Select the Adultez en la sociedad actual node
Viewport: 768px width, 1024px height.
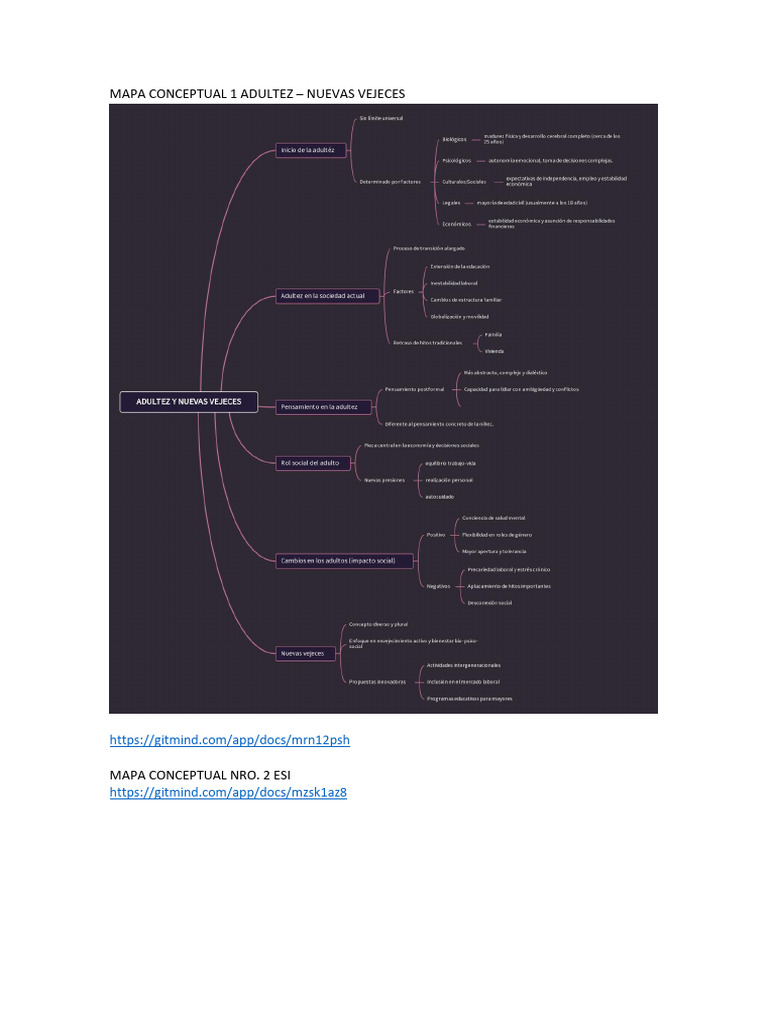point(323,296)
